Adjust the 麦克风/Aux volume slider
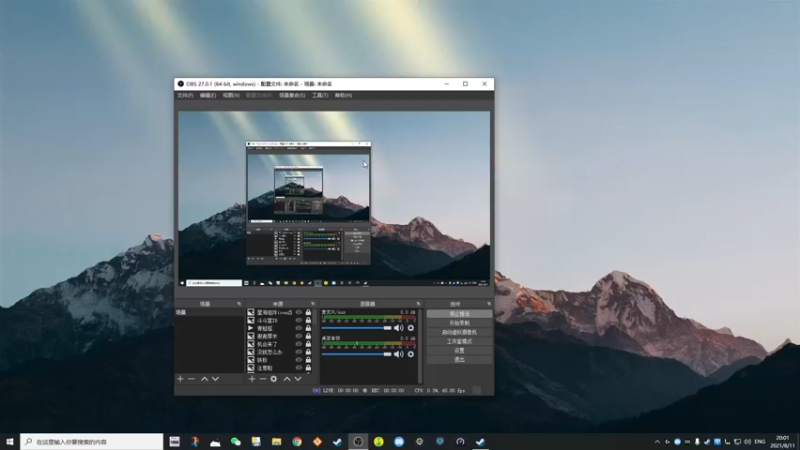Screen dimensions: 800x450 [x=356, y=328]
